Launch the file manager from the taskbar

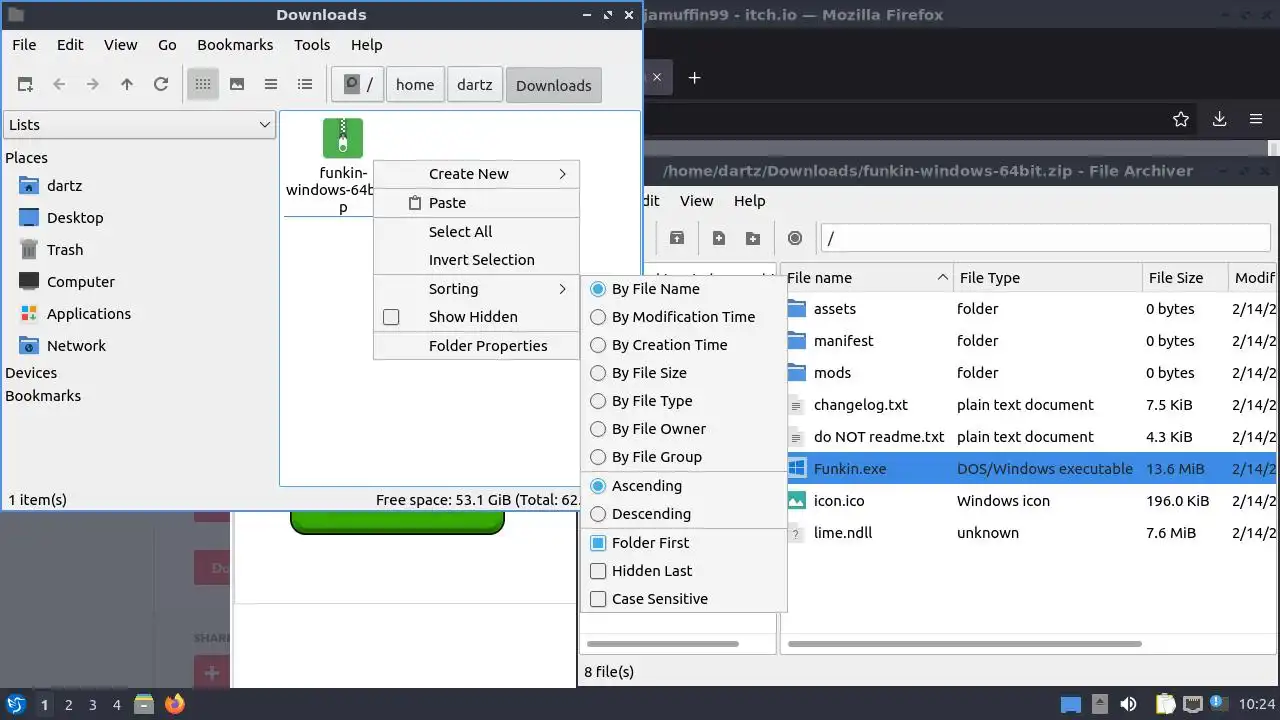[x=144, y=704]
